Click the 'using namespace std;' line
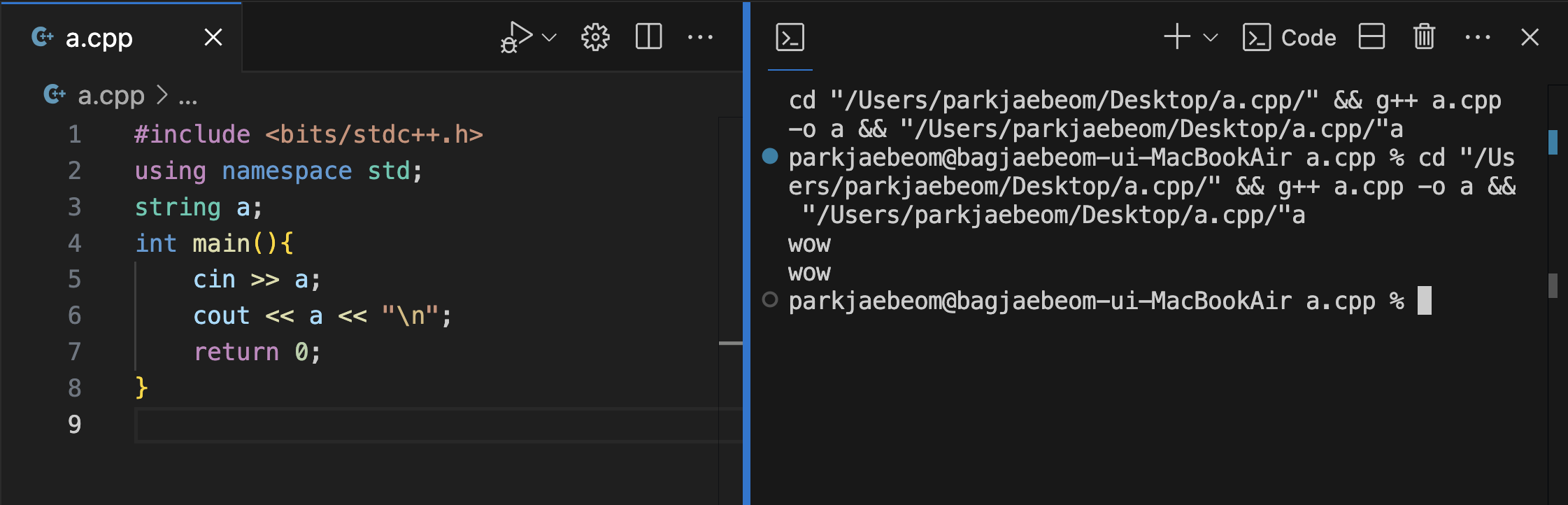Screen dimensions: 1568x505 (x=278, y=171)
